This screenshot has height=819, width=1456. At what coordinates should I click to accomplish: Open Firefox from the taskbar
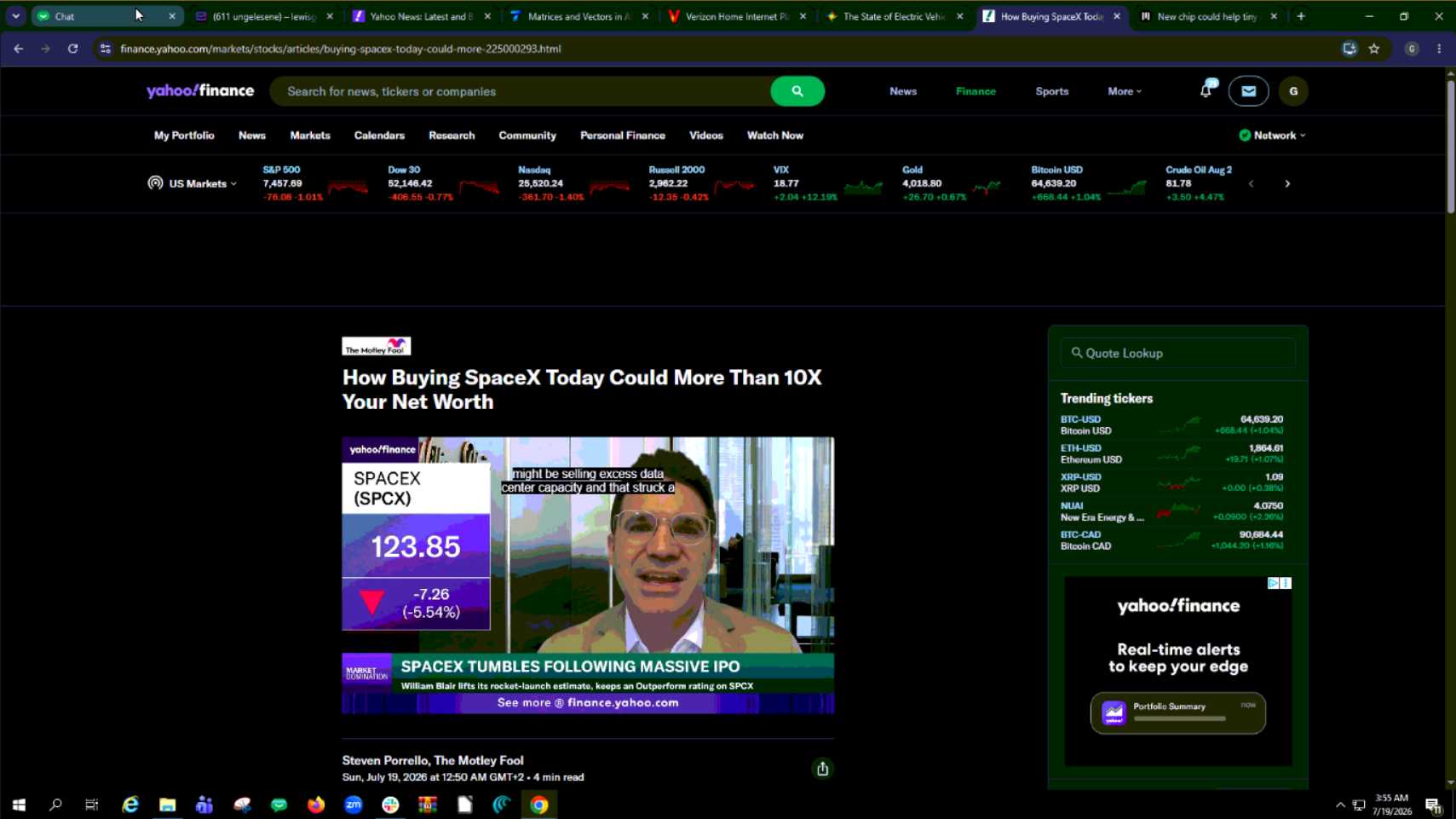pos(316,805)
